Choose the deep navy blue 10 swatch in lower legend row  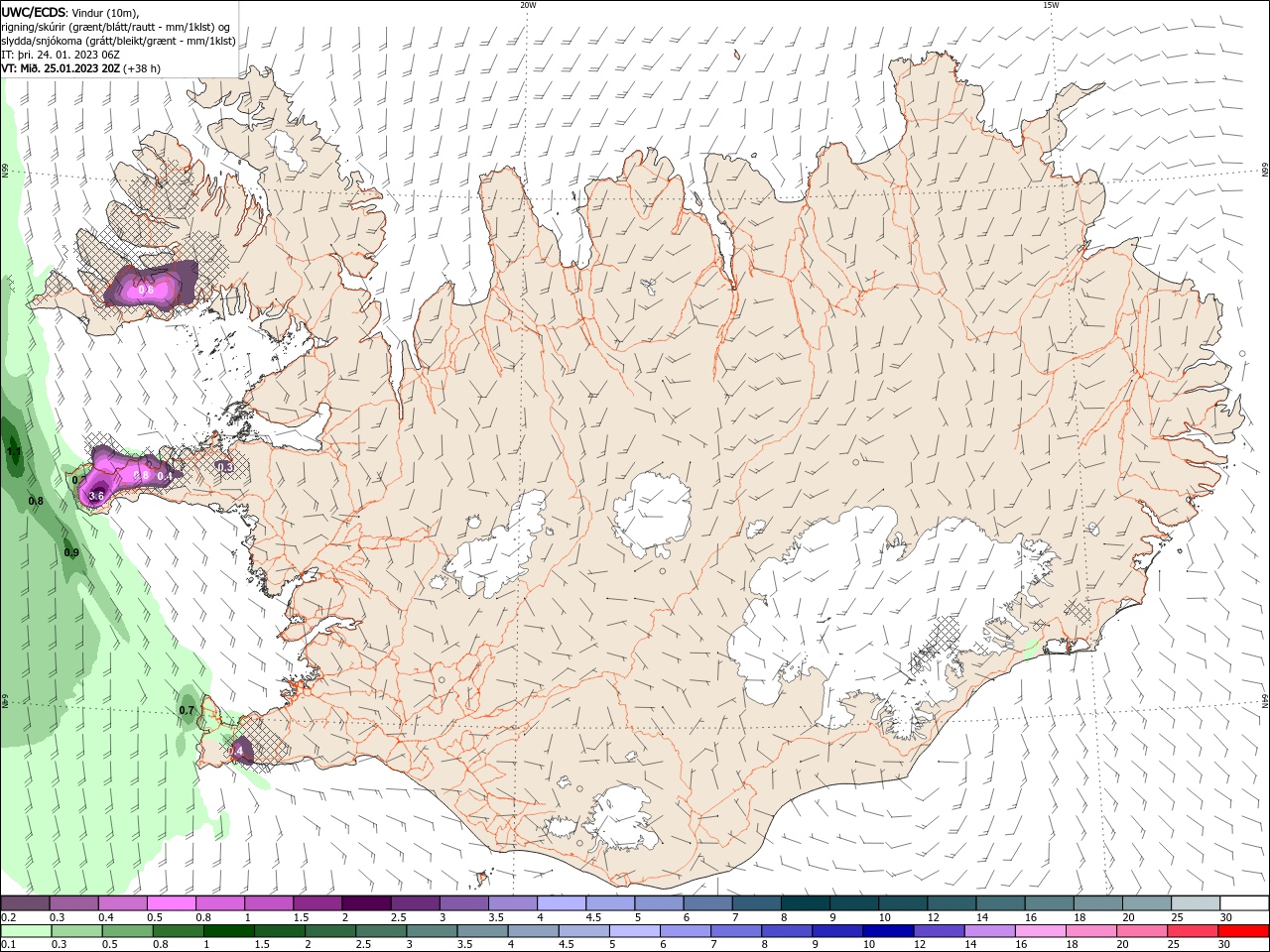click(x=888, y=931)
